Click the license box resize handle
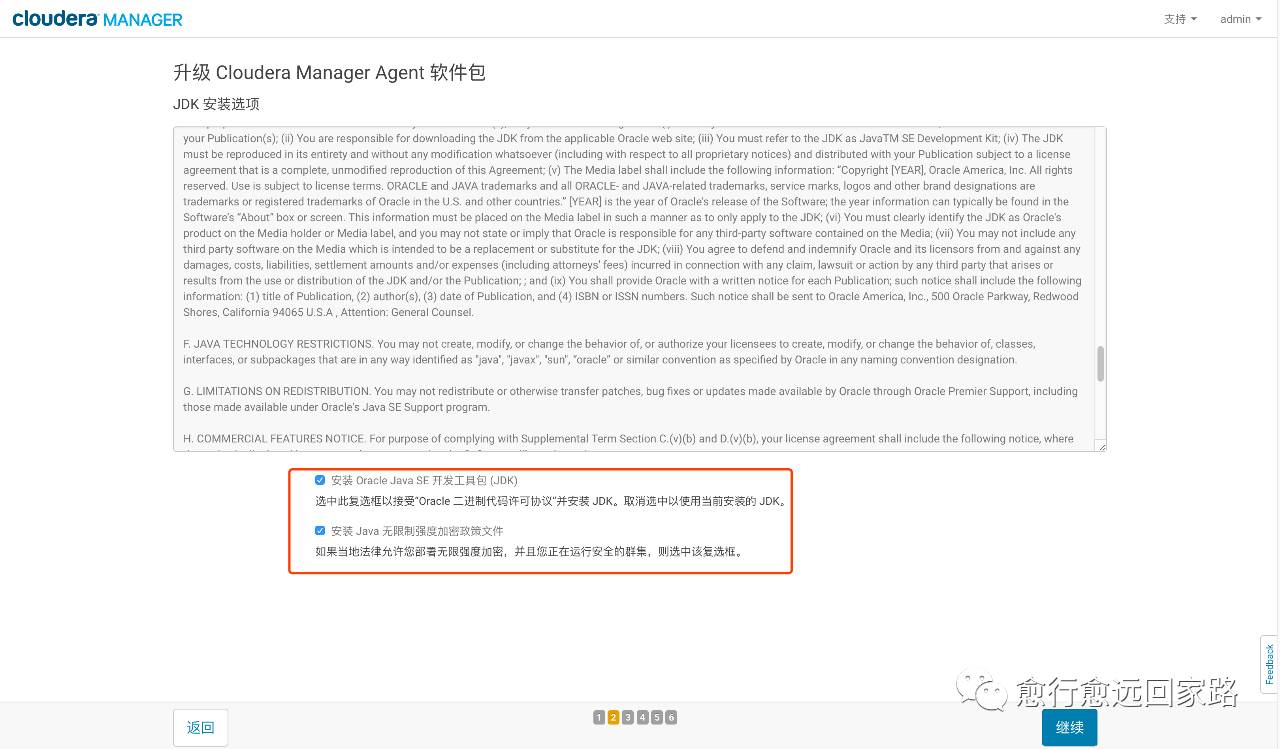 tap(1101, 446)
